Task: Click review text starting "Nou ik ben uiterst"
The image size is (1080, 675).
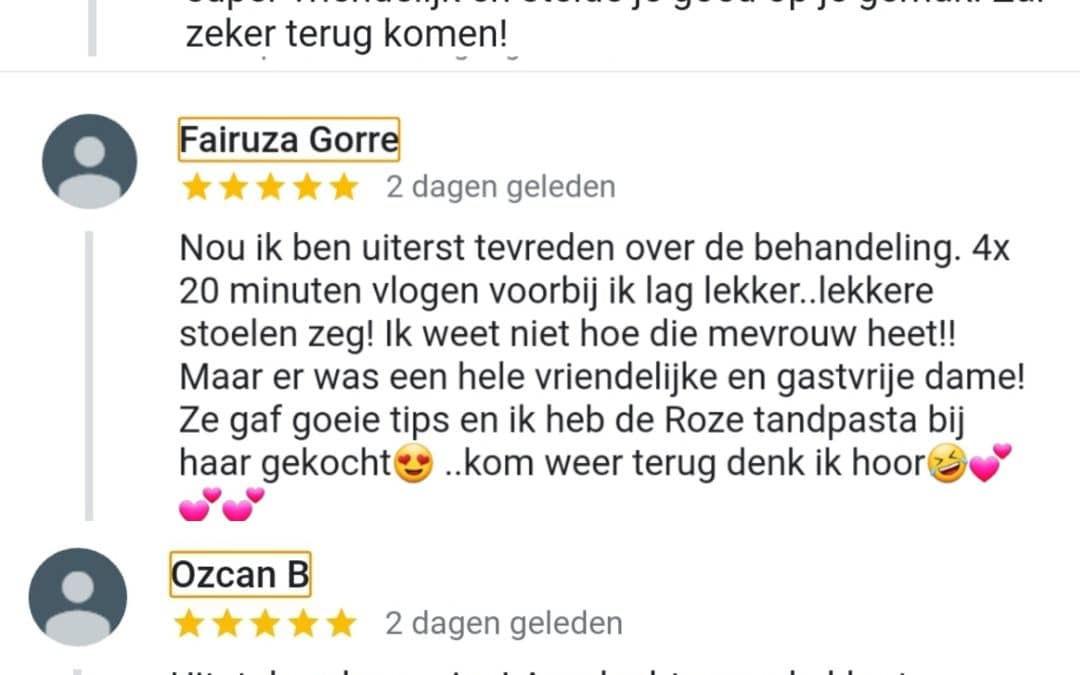Action: pyautogui.click(x=602, y=355)
